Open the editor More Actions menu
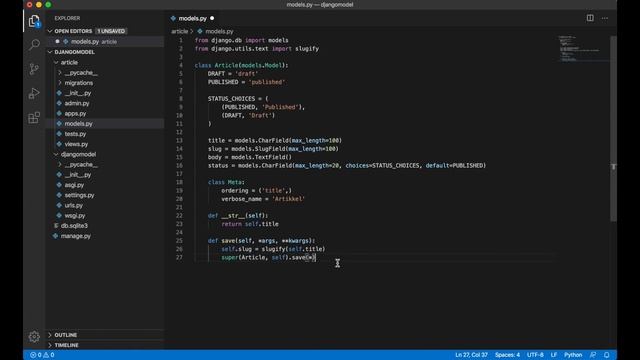The height and width of the screenshot is (360, 640). [x=604, y=18]
